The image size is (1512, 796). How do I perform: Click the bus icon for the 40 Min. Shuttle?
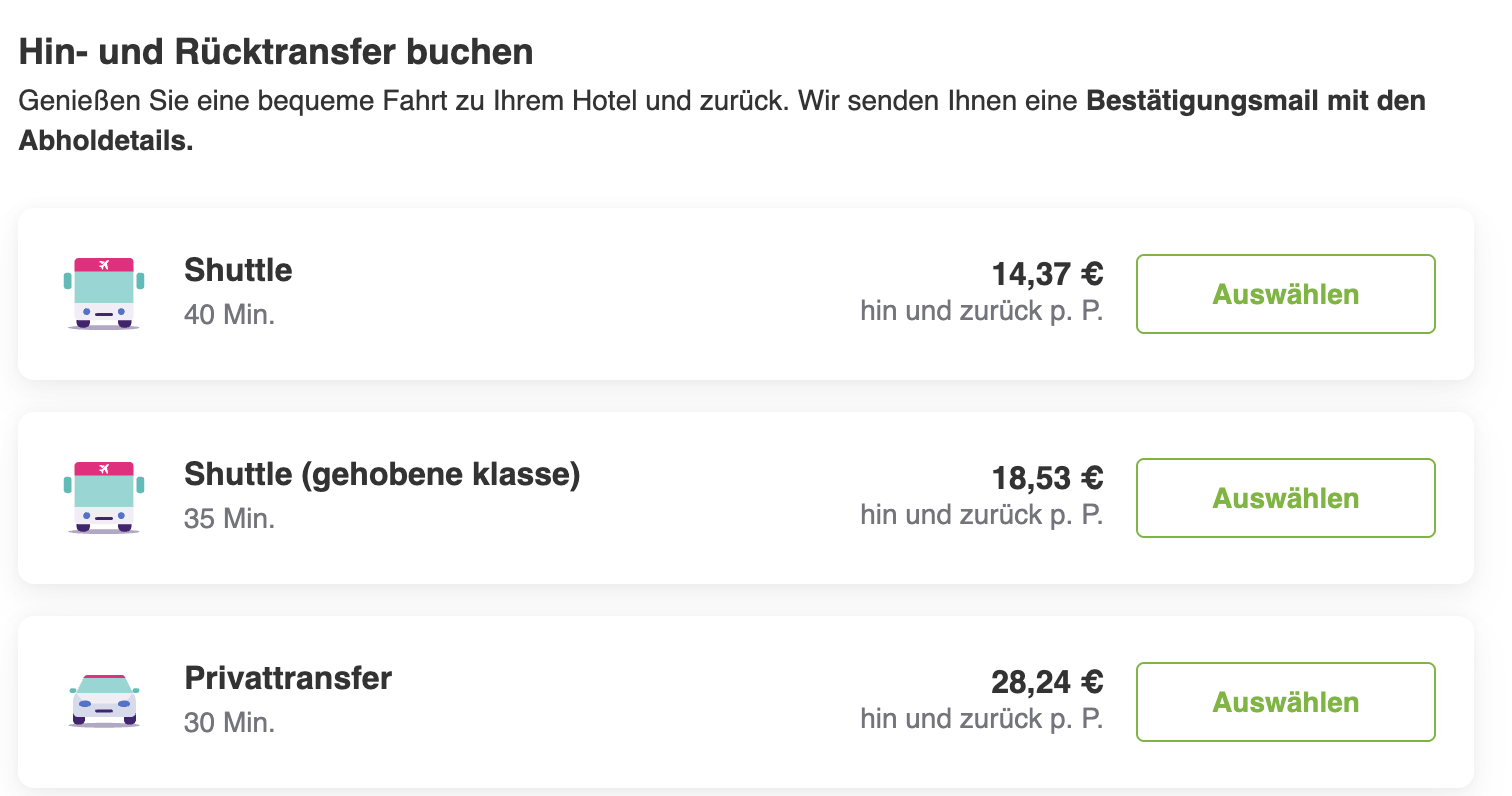[104, 294]
